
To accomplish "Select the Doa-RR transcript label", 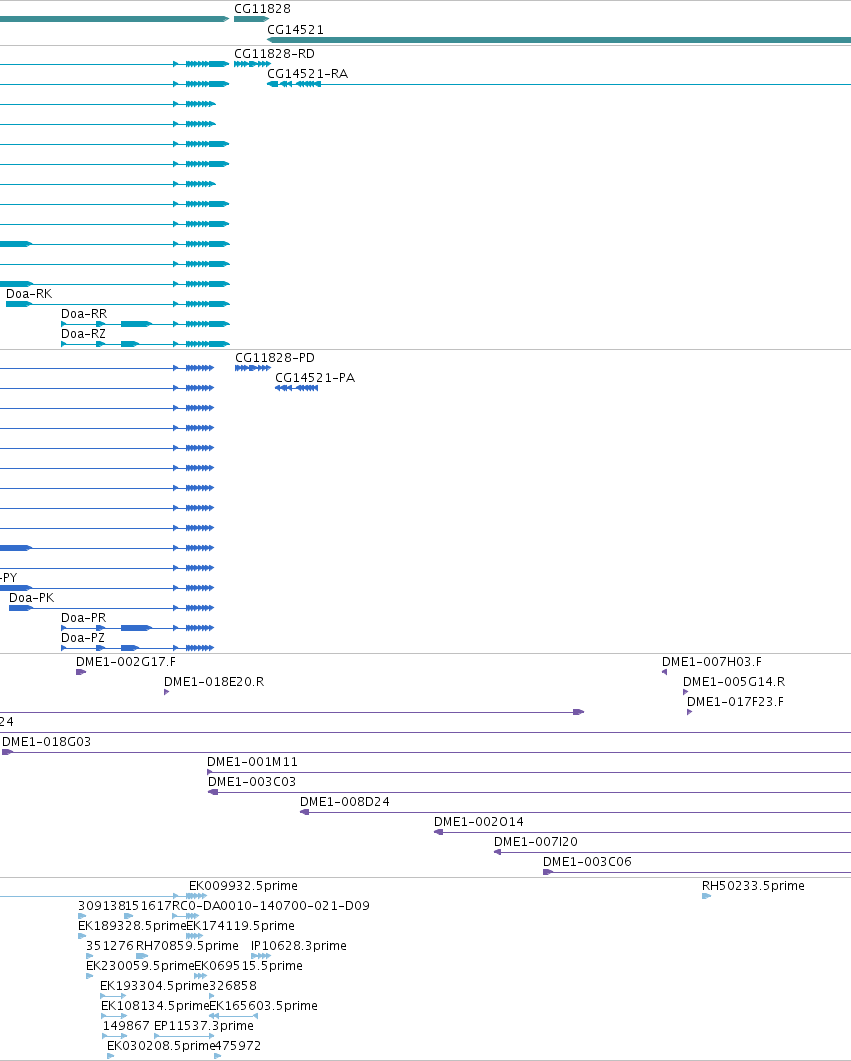I will [84, 313].
